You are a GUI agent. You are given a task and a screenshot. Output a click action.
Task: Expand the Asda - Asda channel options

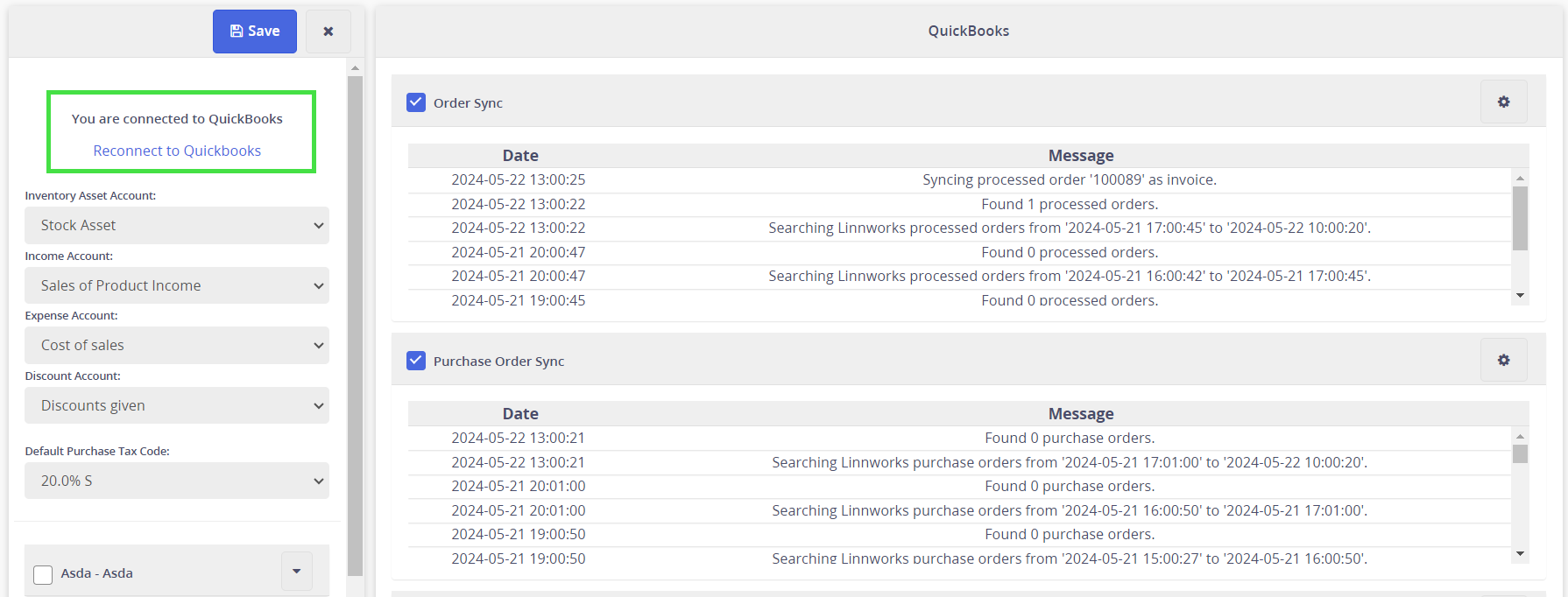tap(297, 572)
